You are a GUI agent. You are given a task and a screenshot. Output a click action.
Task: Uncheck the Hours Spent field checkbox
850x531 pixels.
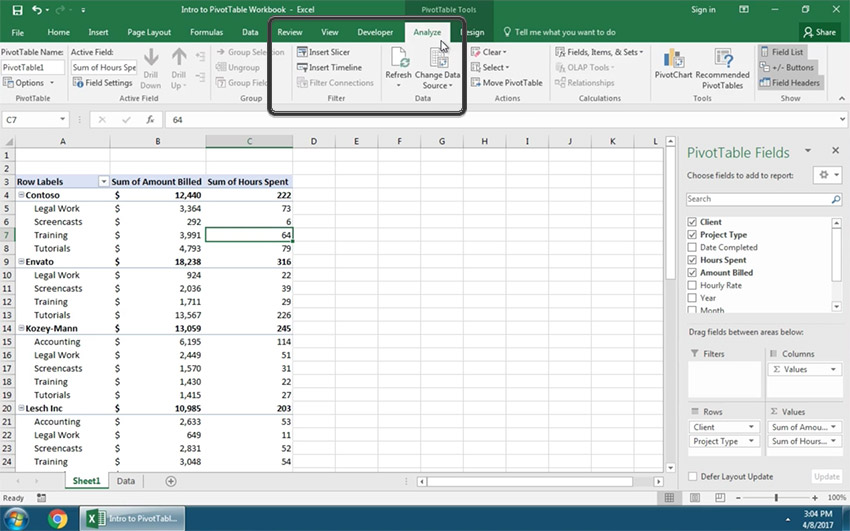[x=692, y=260]
